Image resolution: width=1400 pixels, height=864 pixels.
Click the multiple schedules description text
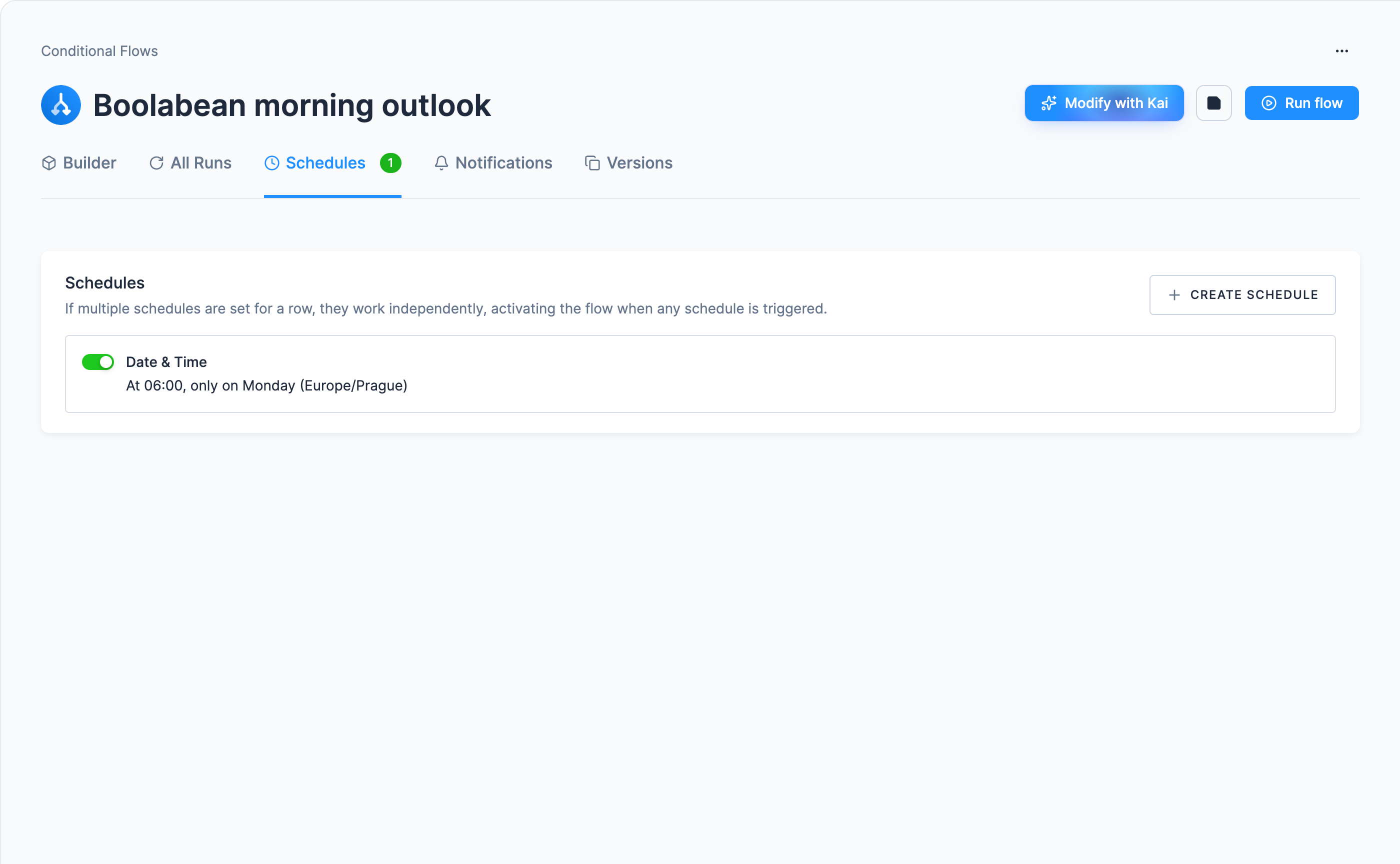pos(445,308)
